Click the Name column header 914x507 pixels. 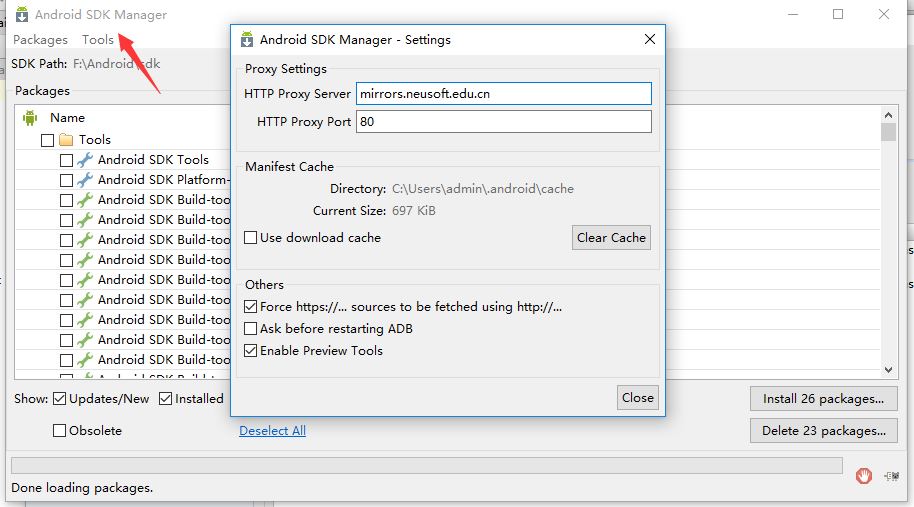pyautogui.click(x=68, y=118)
